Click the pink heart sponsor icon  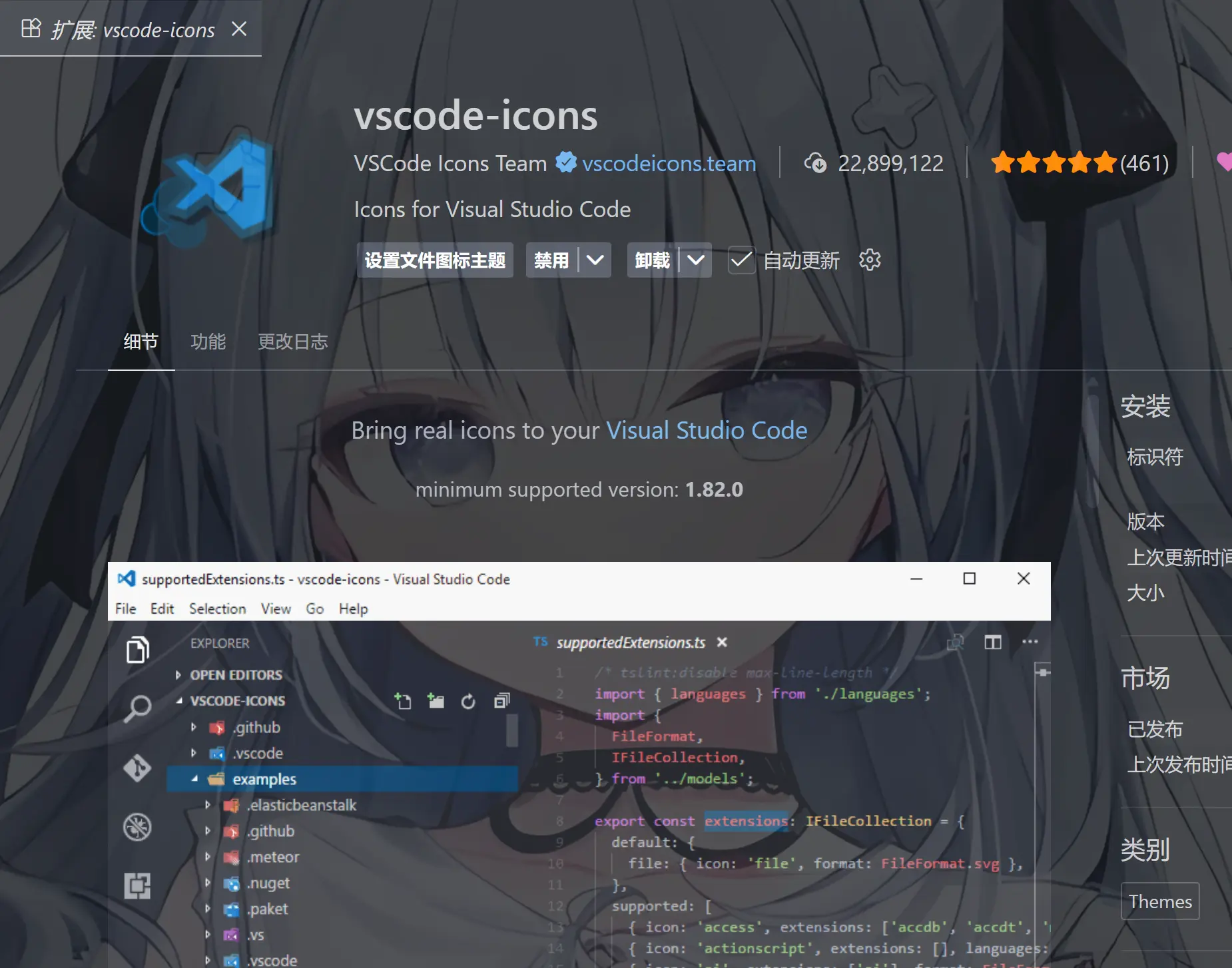pyautogui.click(x=1224, y=162)
